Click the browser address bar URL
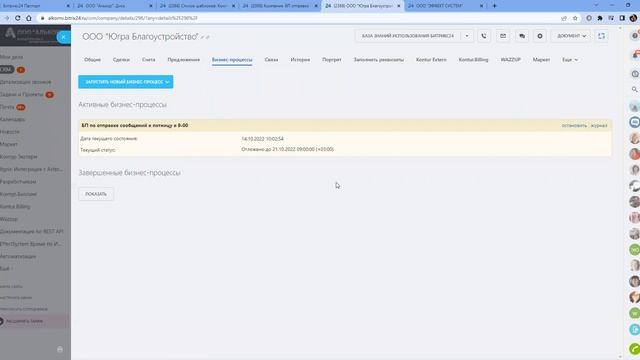 122,18
